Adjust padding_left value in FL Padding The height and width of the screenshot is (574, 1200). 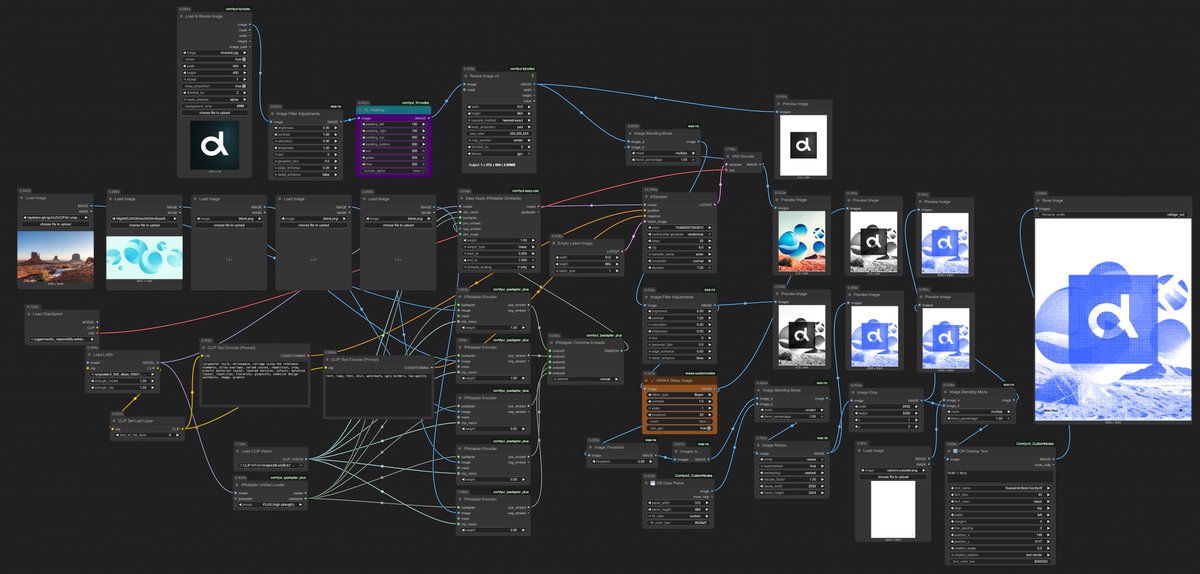point(393,123)
